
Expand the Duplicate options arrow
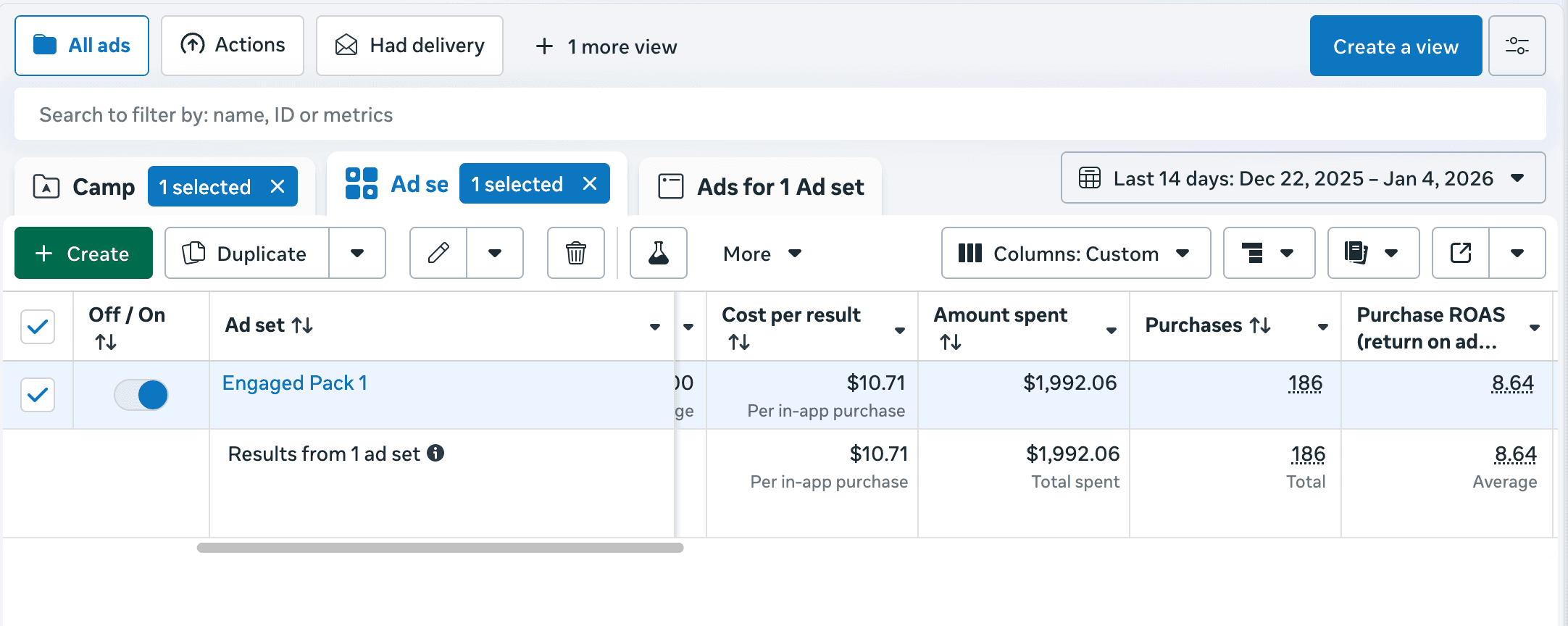coord(357,253)
